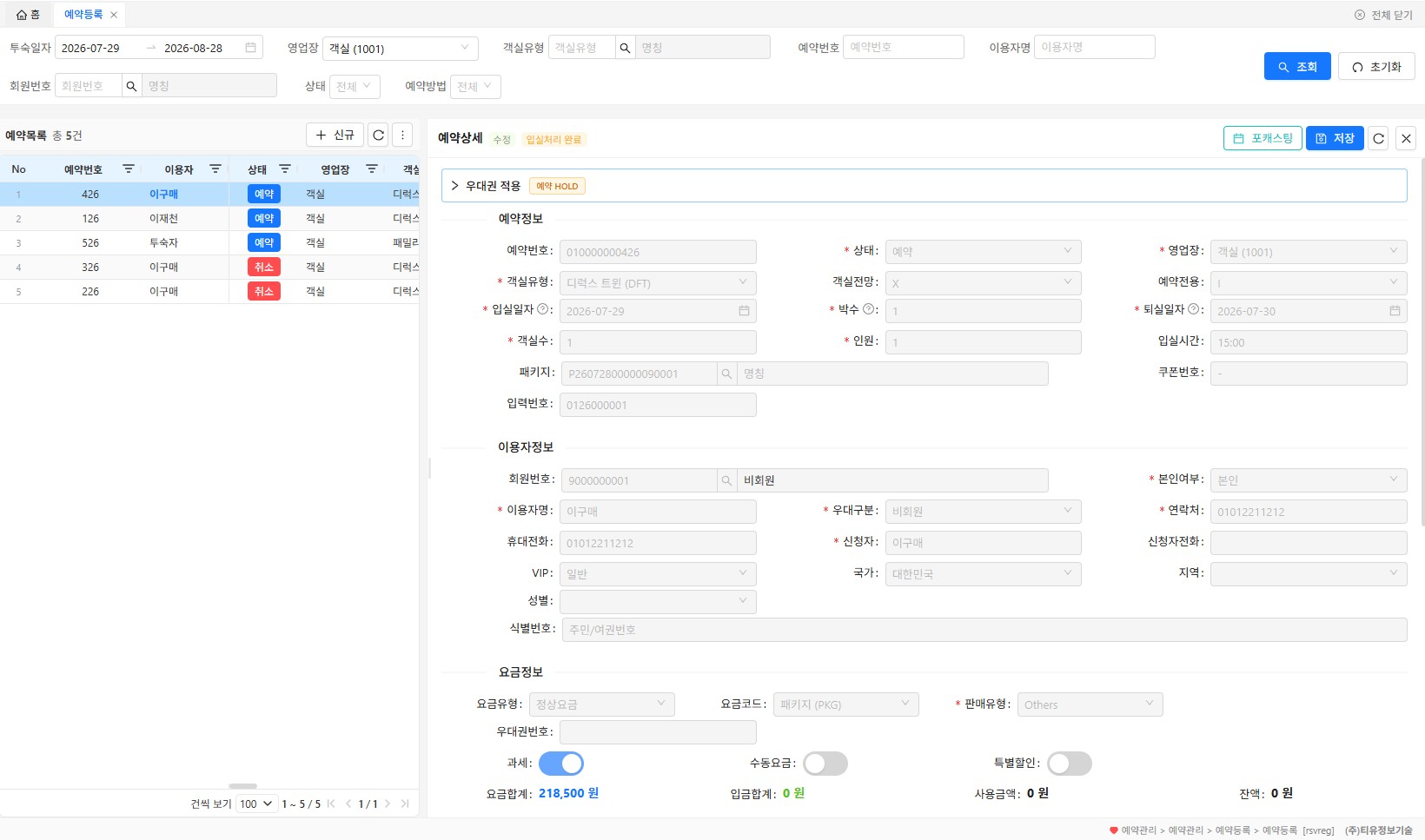Image resolution: width=1425 pixels, height=840 pixels.
Task: Enable the 수동요금 switch
Action: point(825,764)
